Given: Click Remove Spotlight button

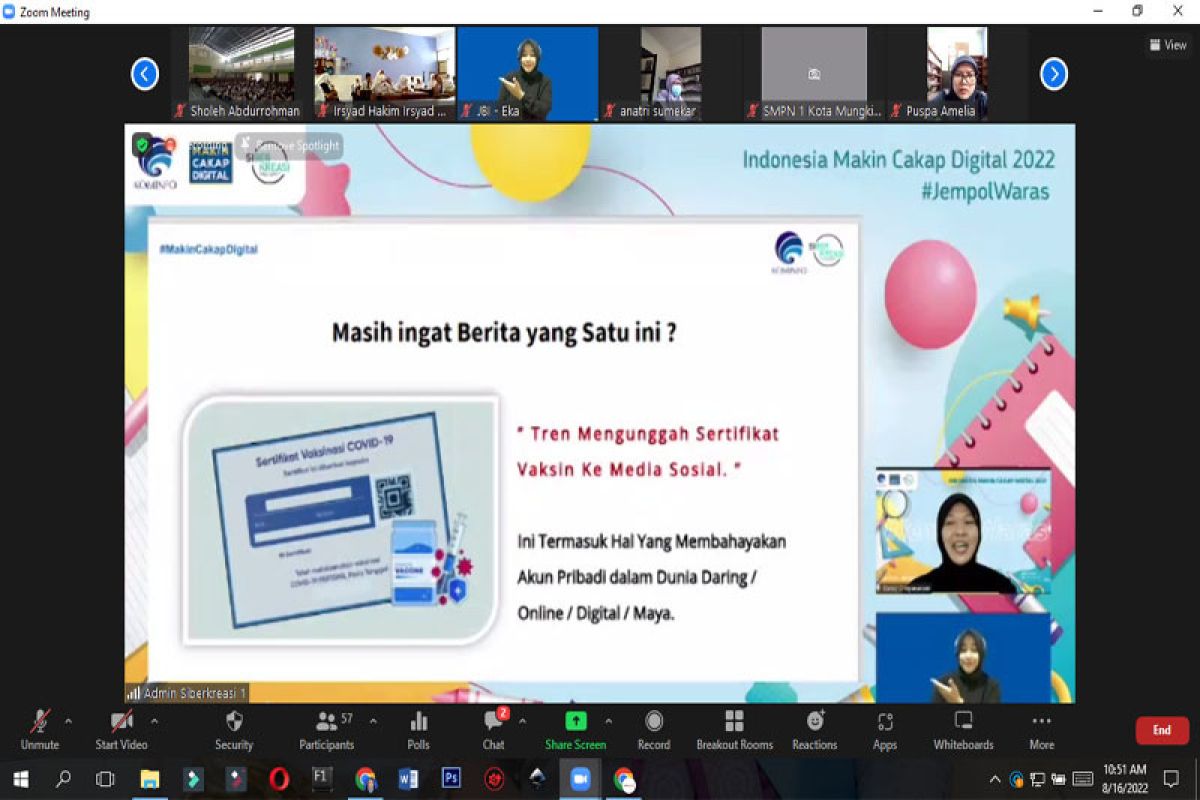Looking at the screenshot, I should (x=290, y=146).
